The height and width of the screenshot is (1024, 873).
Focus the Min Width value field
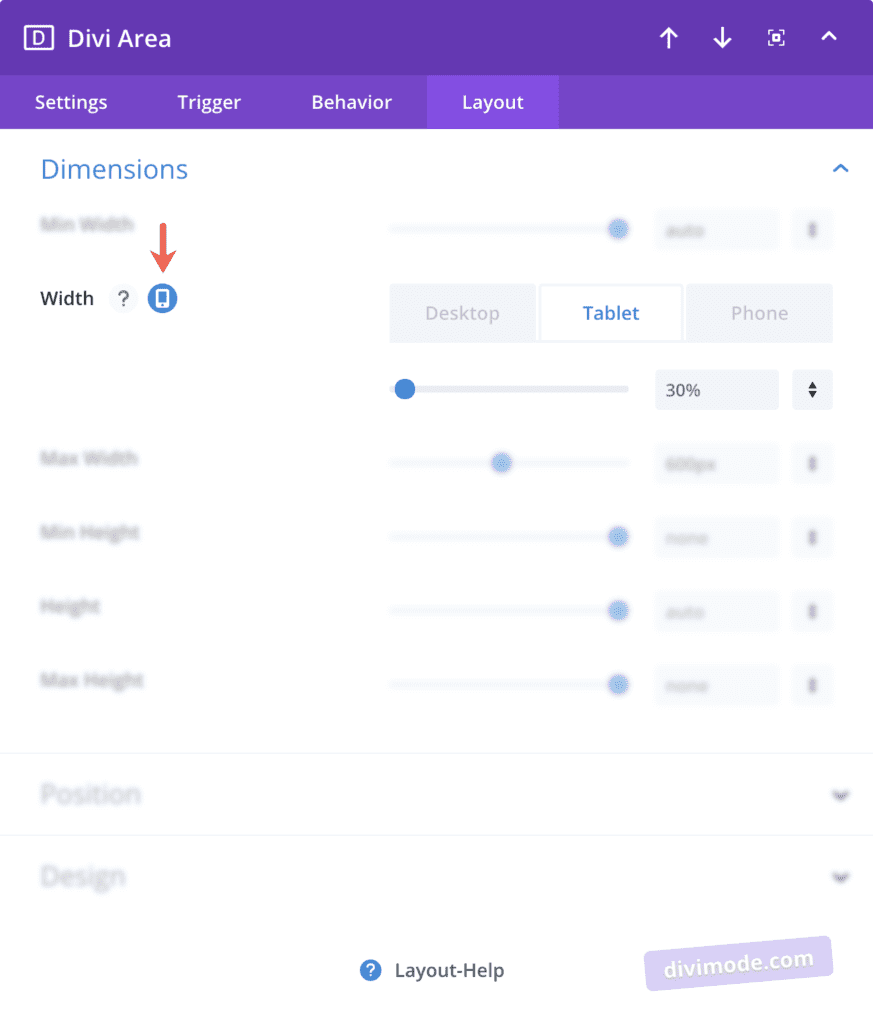[x=717, y=230]
